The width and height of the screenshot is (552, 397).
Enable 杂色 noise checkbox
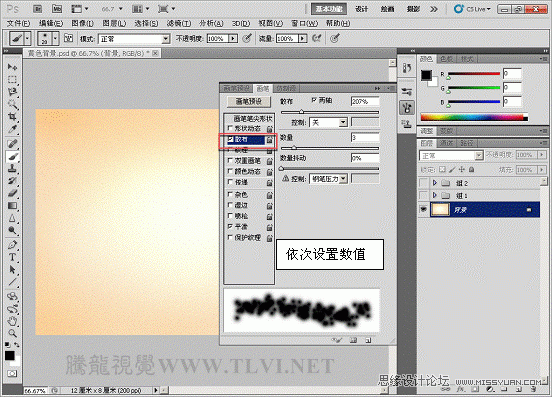point(230,194)
